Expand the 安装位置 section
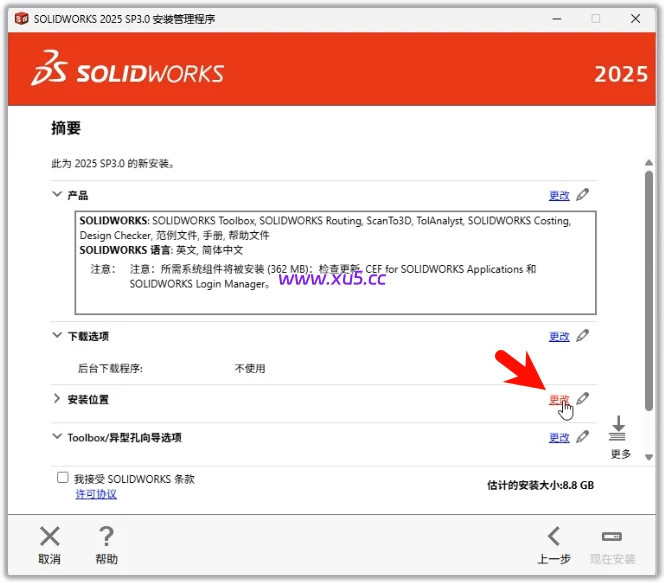This screenshot has height=583, width=665. pyautogui.click(x=57, y=399)
